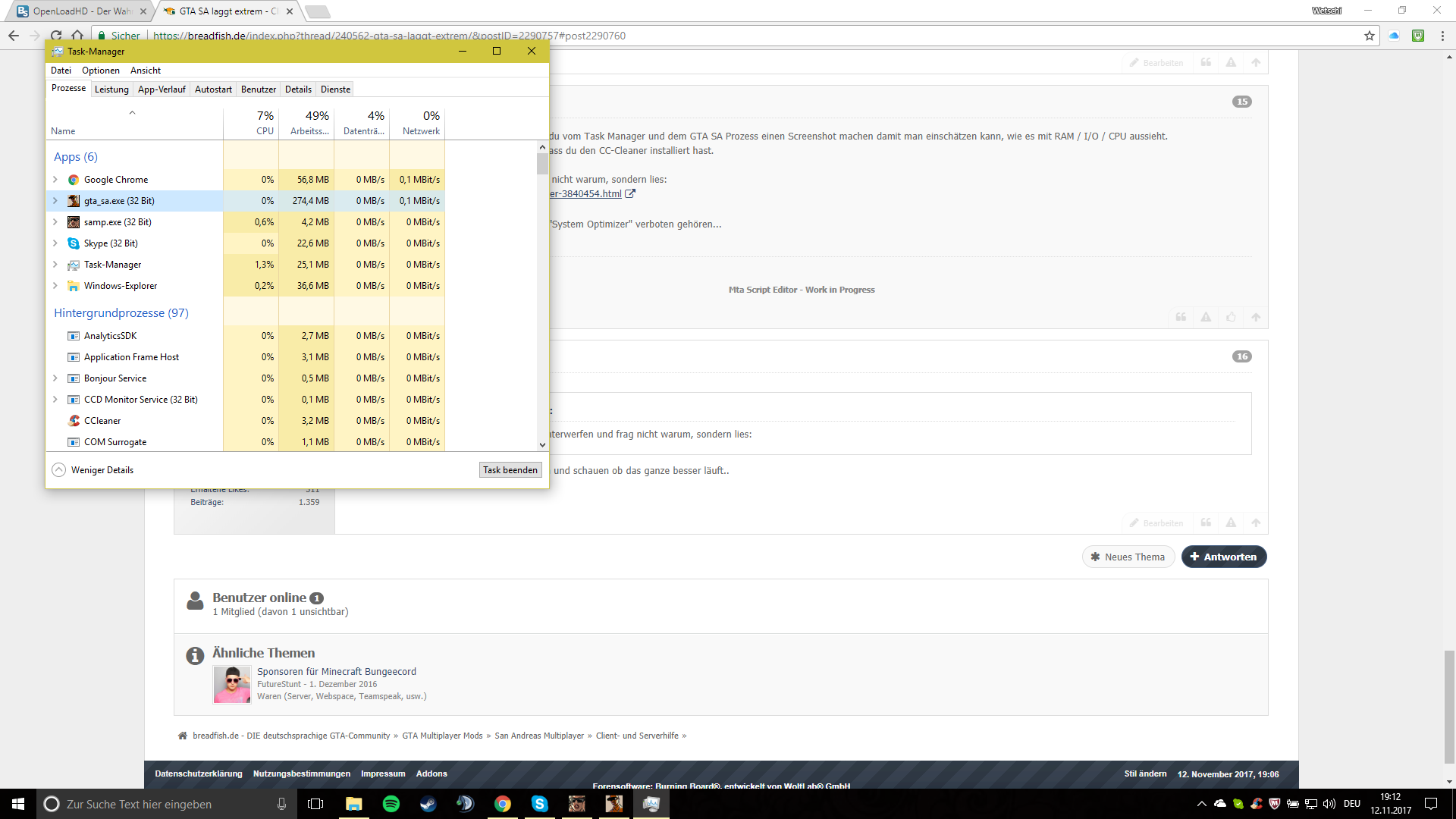
Task: Click quote icon on post 15
Action: pos(1181,317)
